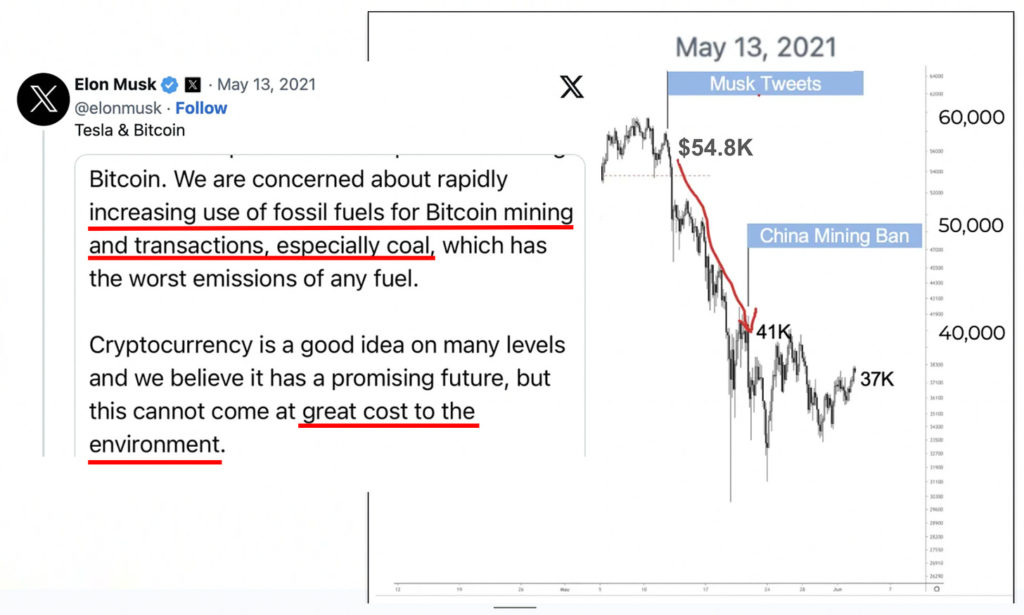Click the small X affiliation badge
The height and width of the screenshot is (615, 1024).
click(193, 85)
